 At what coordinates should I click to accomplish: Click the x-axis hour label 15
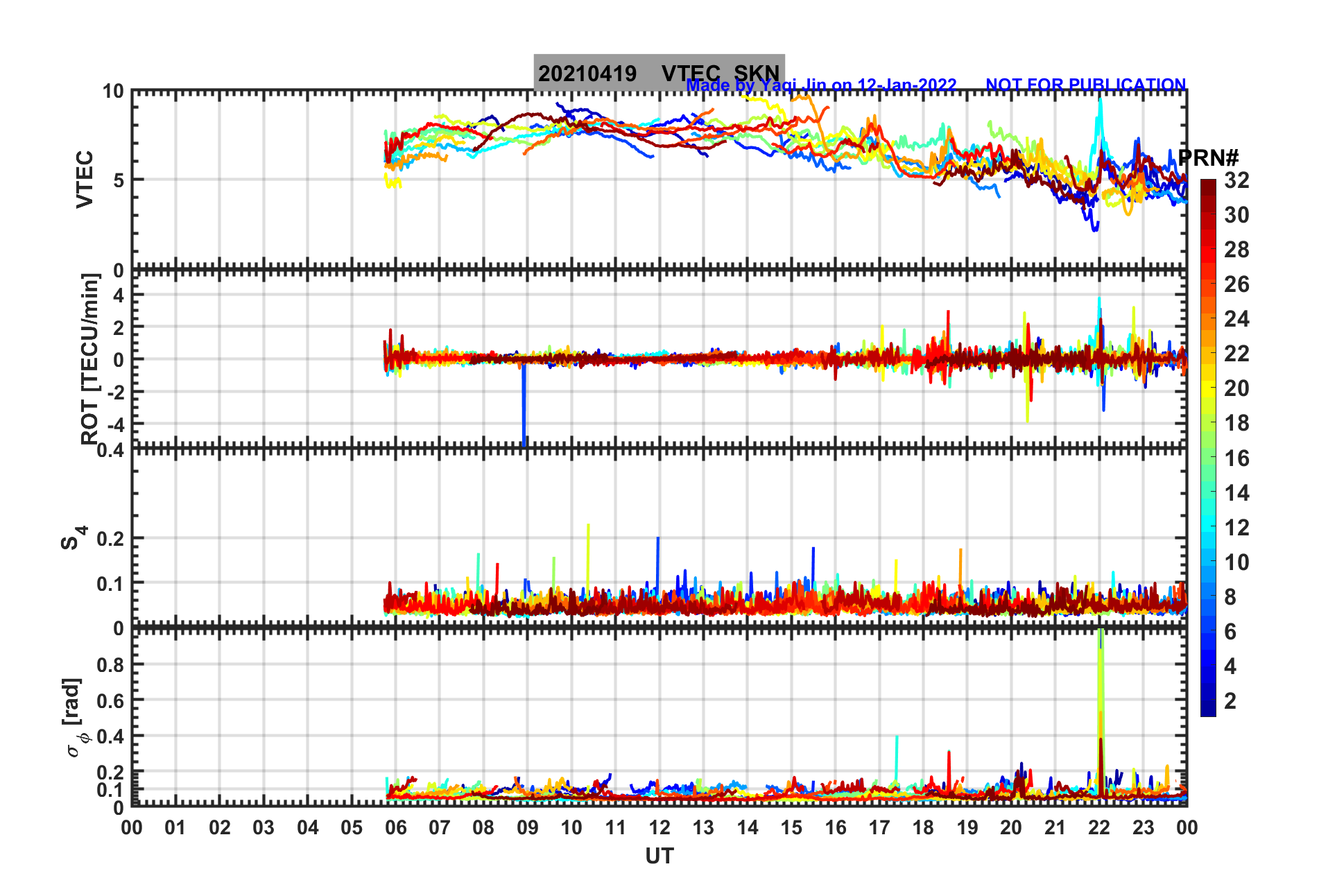(791, 827)
